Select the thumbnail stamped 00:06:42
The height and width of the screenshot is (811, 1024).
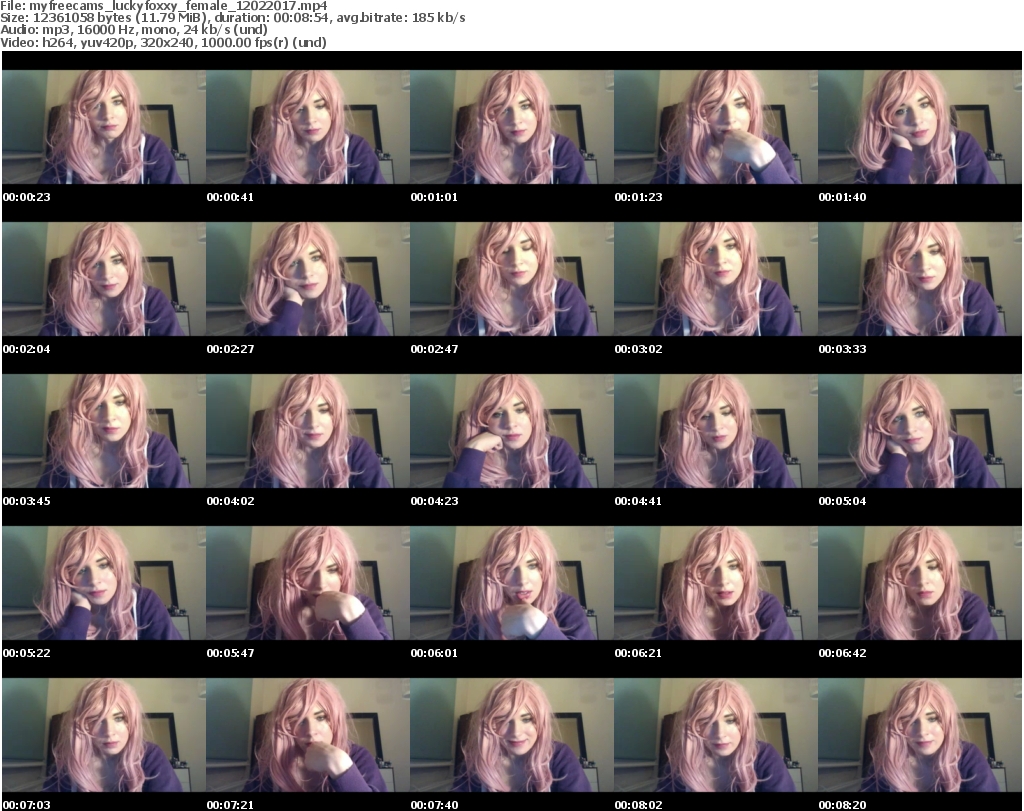(920, 583)
